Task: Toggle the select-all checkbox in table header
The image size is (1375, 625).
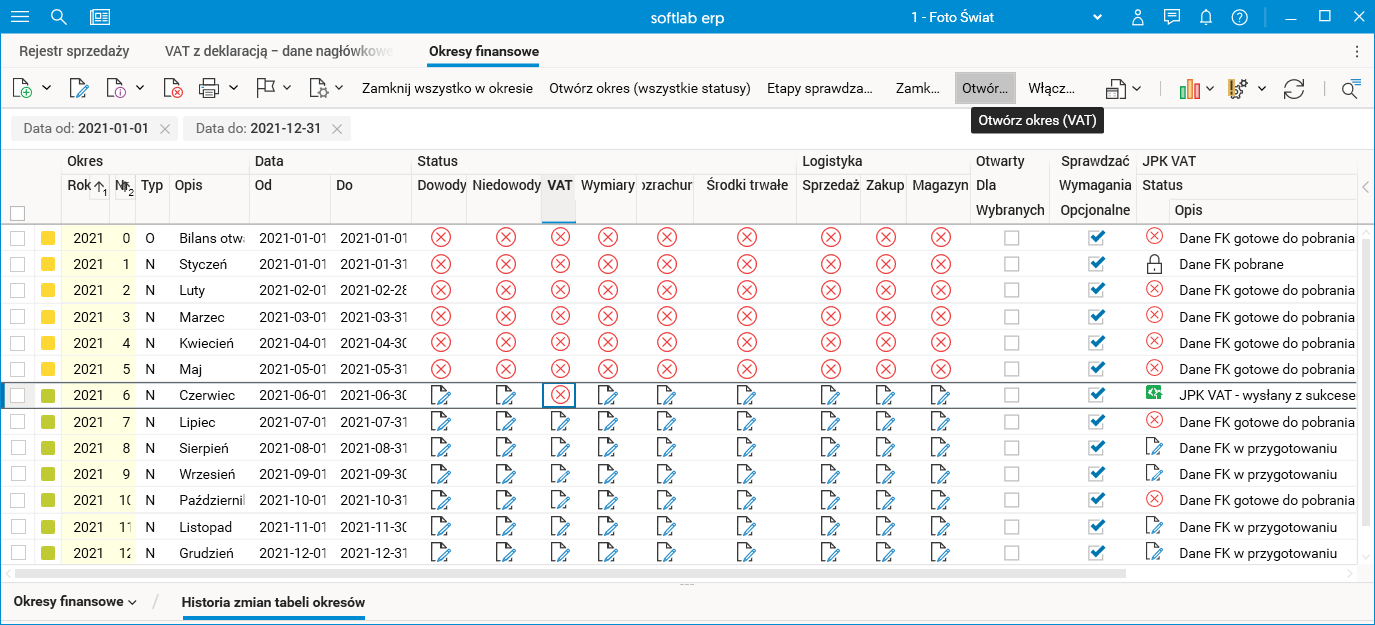Action: 18,212
